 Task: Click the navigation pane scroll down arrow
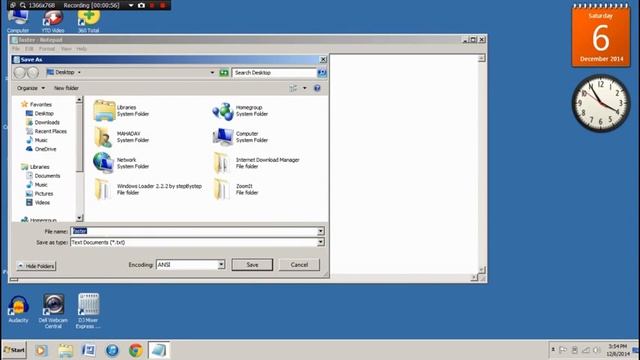79,218
